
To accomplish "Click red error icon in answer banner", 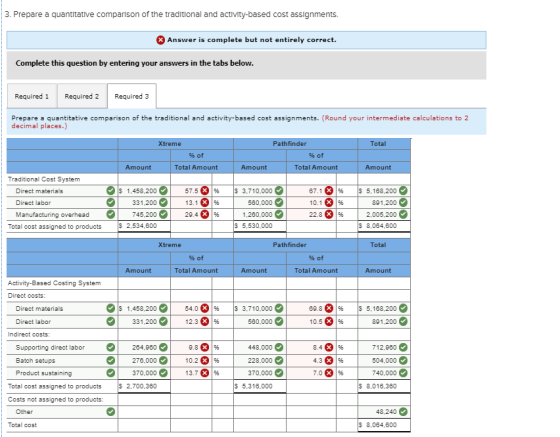I will click(161, 40).
